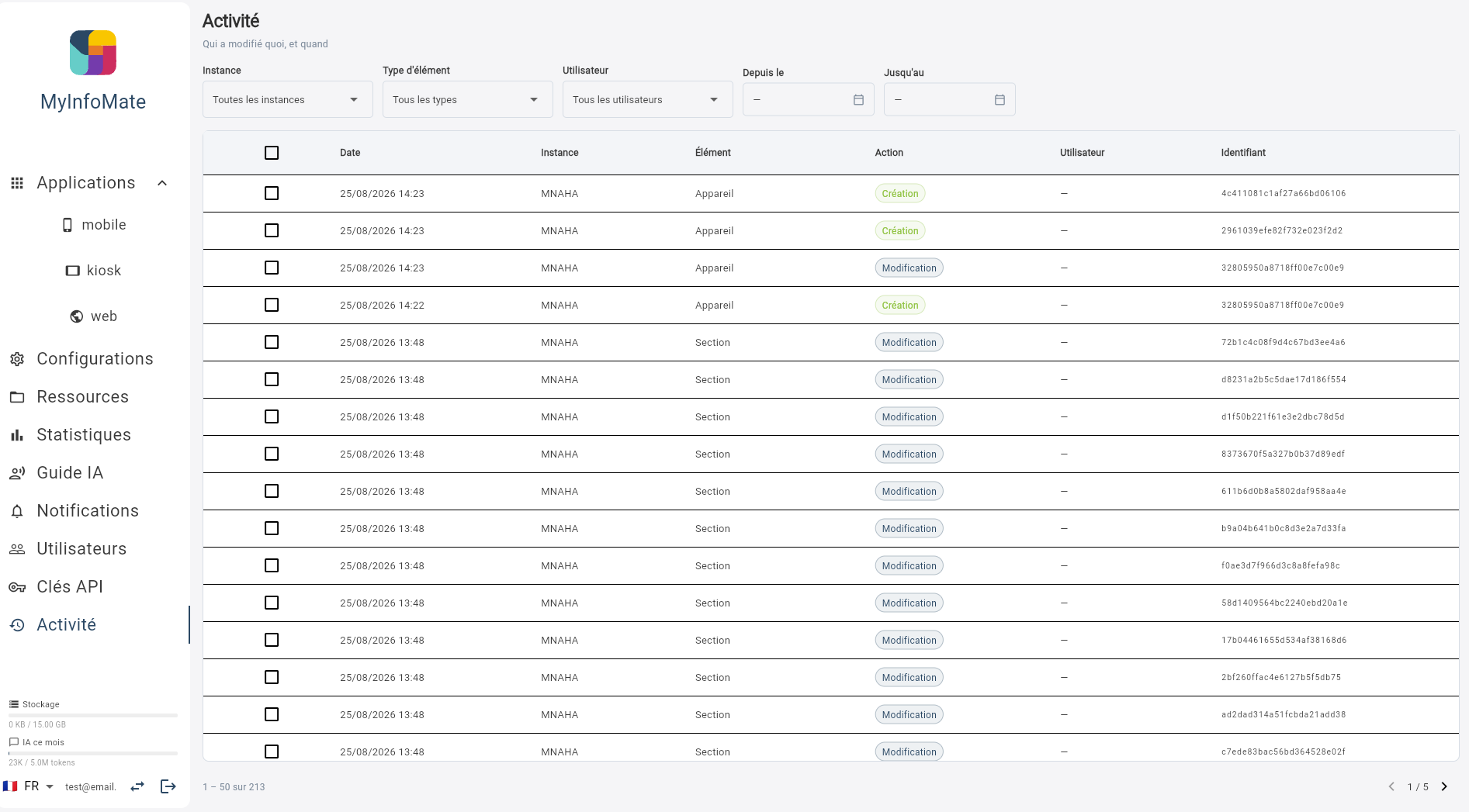The image size is (1469, 812).
Task: Open the 'Depuis le' calendar picker icon
Action: click(x=858, y=99)
